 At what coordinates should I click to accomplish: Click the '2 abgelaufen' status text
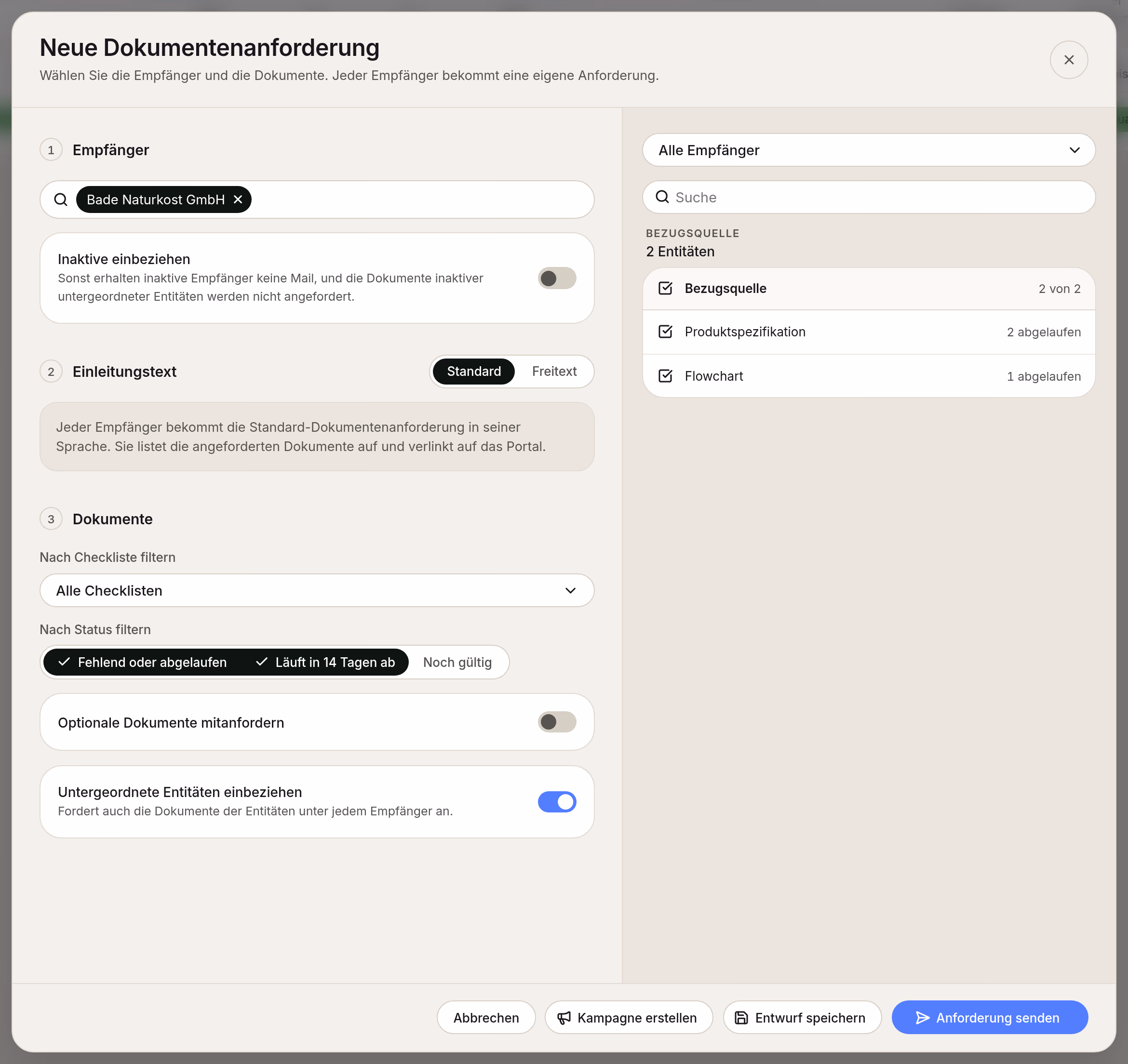1044,332
